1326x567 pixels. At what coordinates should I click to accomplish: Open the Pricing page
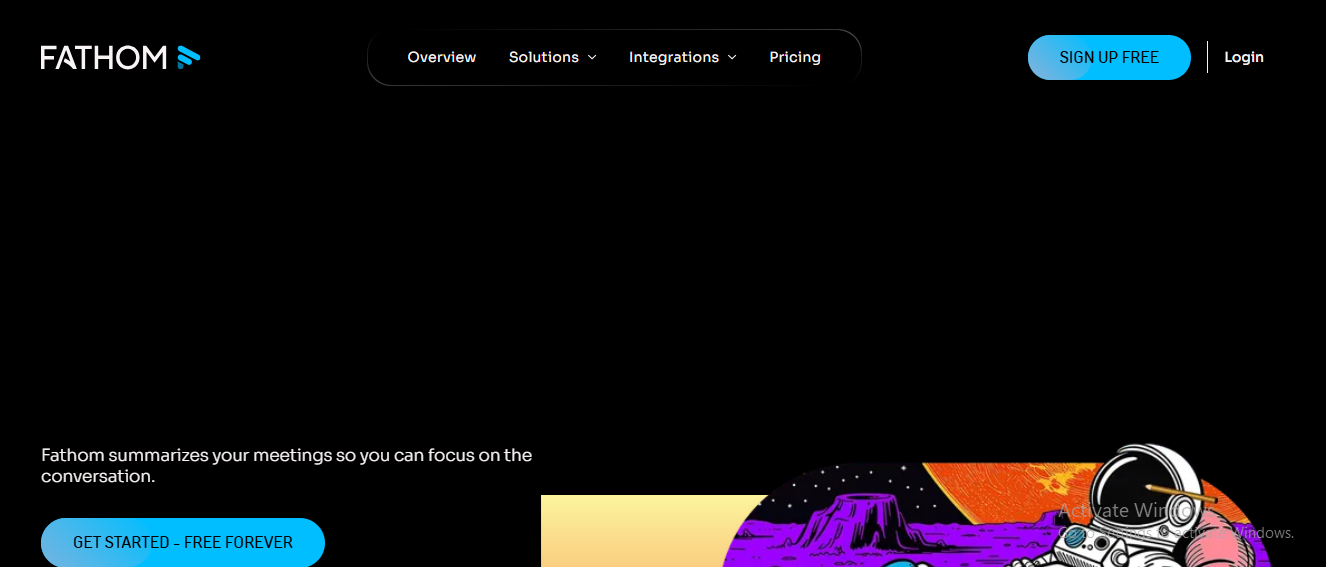[794, 57]
